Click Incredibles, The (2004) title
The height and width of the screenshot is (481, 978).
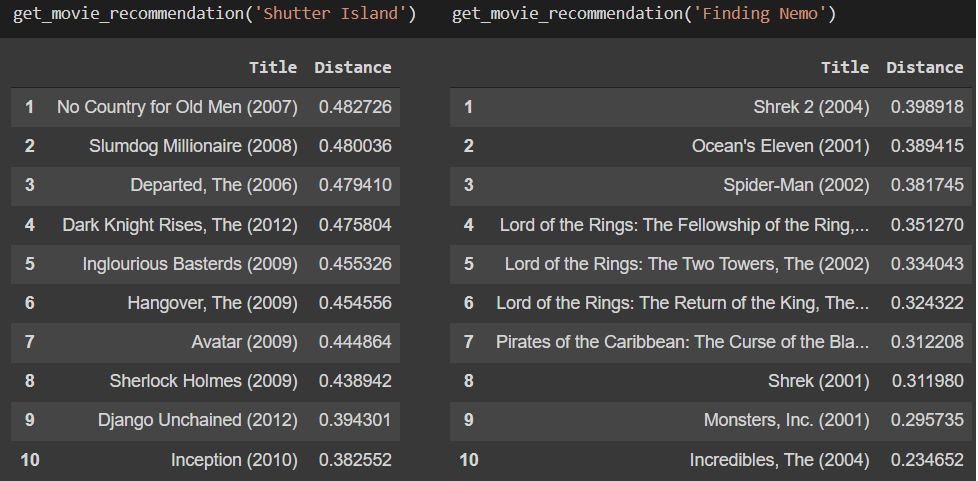(x=780, y=460)
